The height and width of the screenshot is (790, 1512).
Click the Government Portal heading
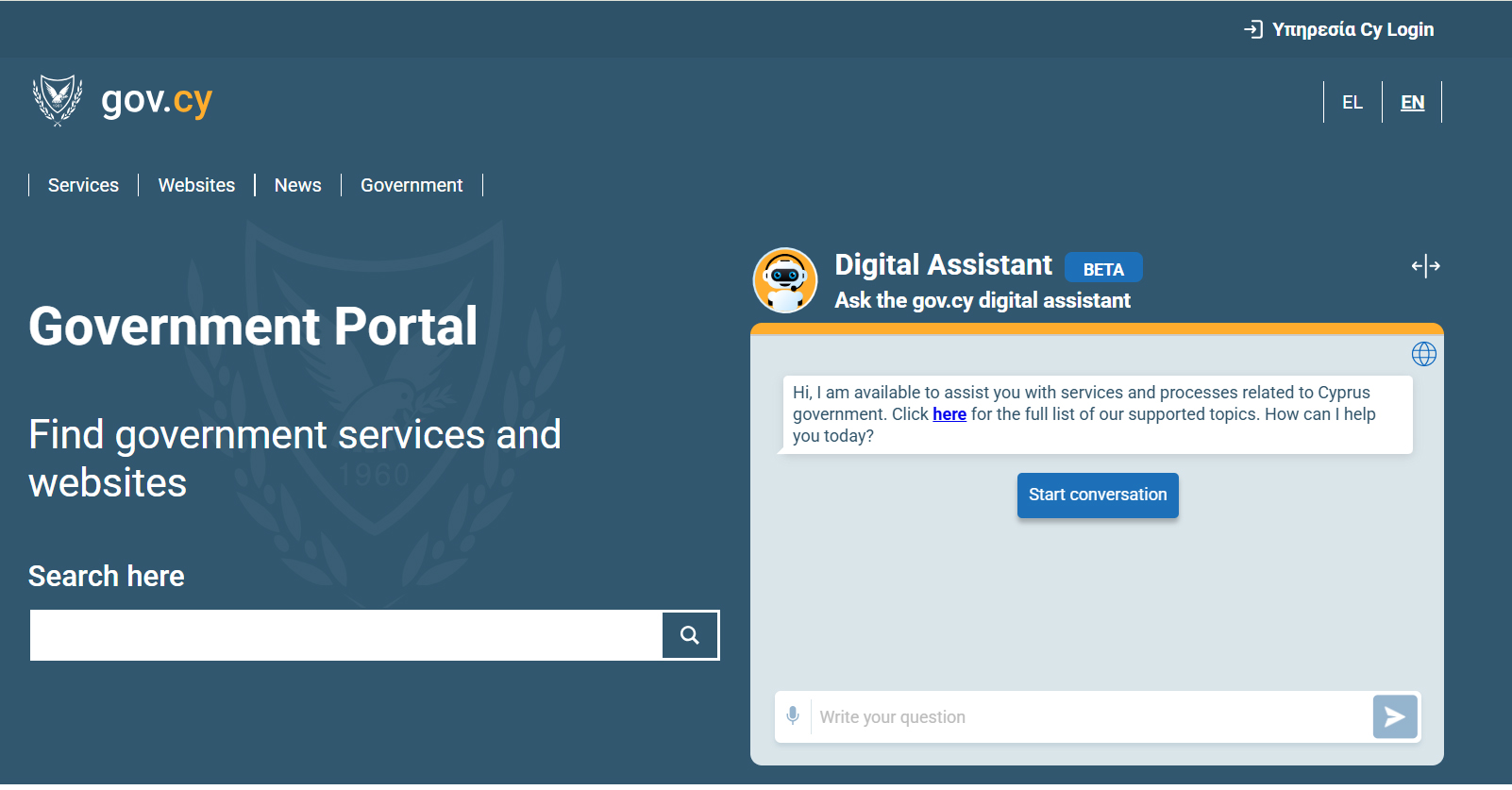(x=253, y=327)
